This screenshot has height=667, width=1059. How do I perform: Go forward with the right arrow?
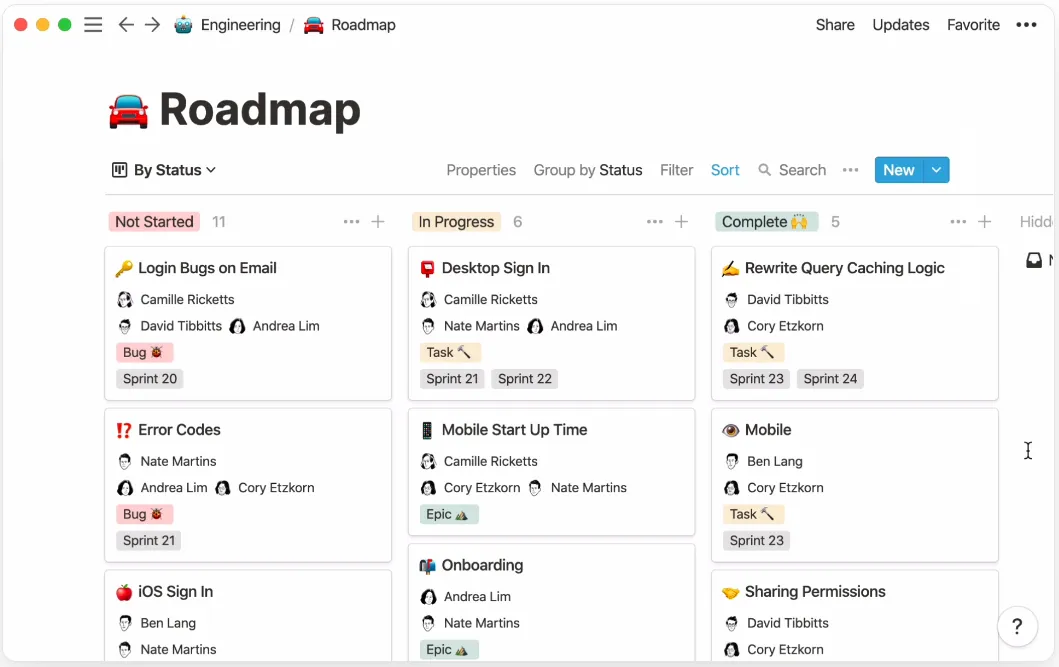coord(153,25)
